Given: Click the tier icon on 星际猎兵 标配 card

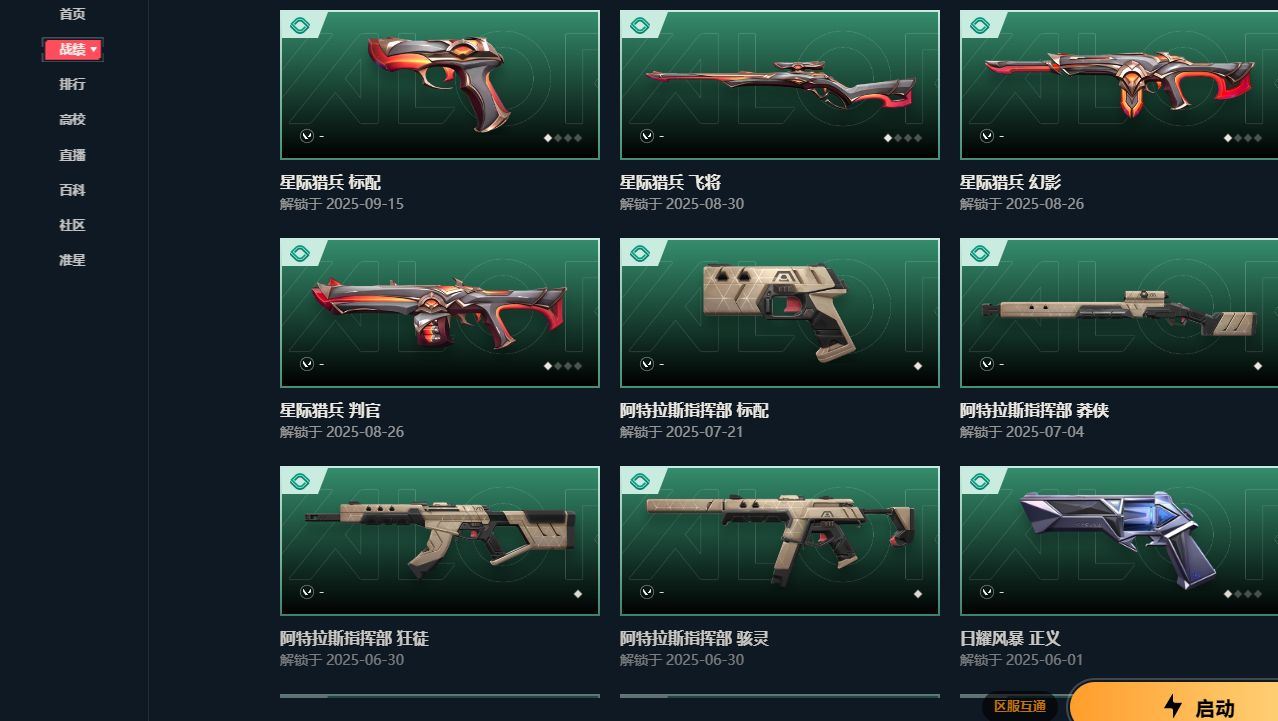Looking at the screenshot, I should [x=298, y=25].
